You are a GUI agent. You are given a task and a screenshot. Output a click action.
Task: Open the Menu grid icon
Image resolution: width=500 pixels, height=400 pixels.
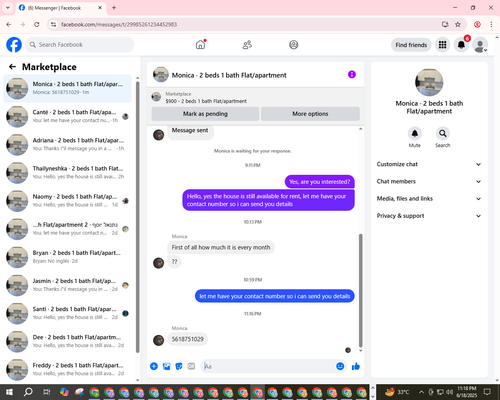coord(442,45)
